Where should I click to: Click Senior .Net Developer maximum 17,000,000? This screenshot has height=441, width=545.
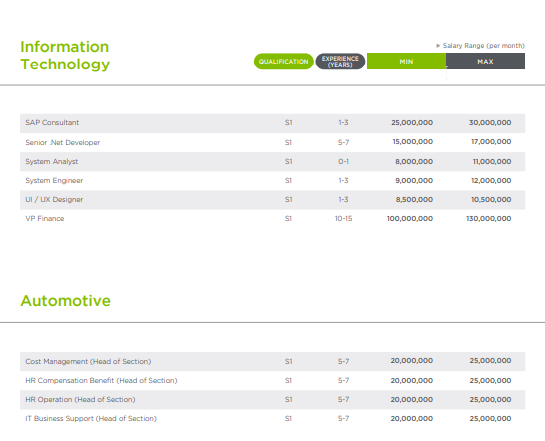click(x=491, y=142)
